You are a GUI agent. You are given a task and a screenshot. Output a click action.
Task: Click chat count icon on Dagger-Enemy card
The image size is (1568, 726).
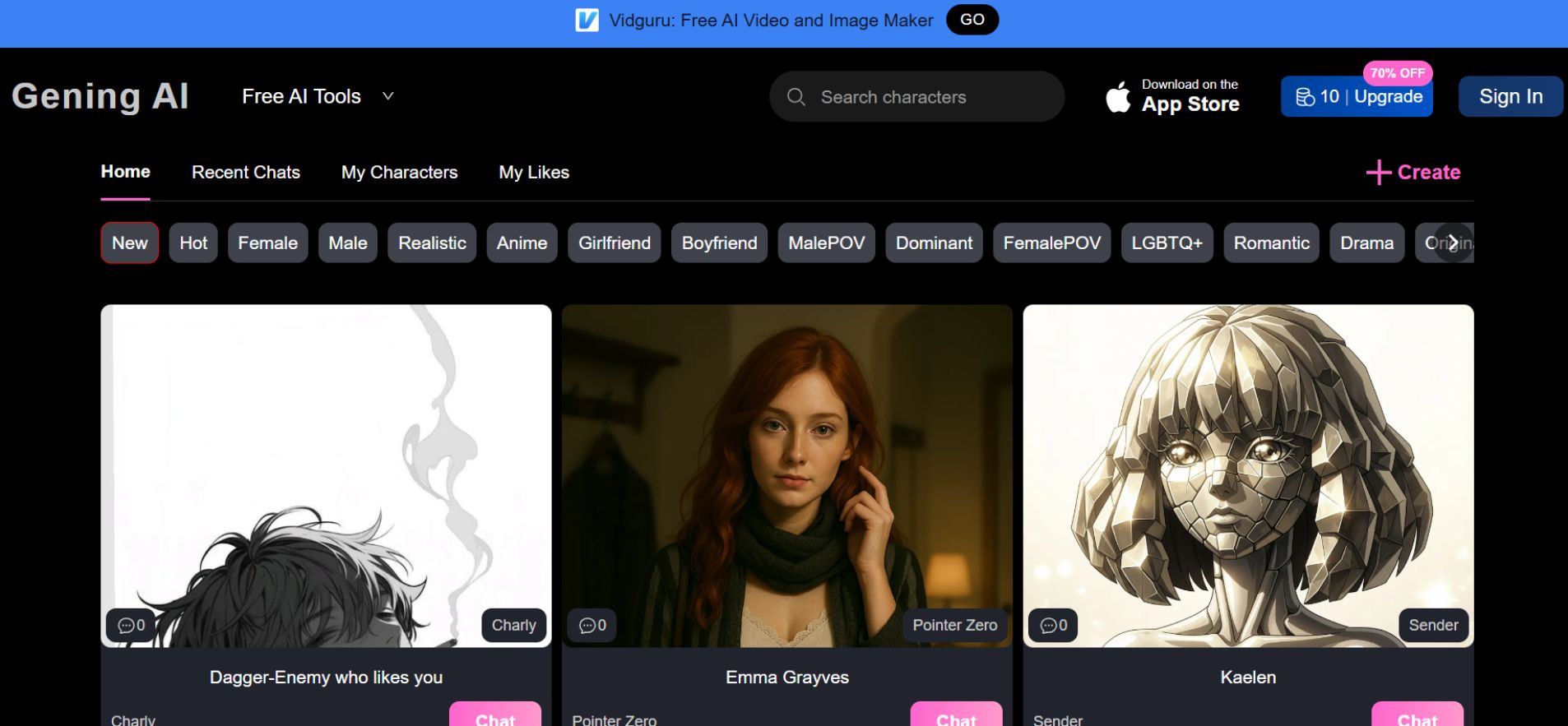(x=126, y=626)
